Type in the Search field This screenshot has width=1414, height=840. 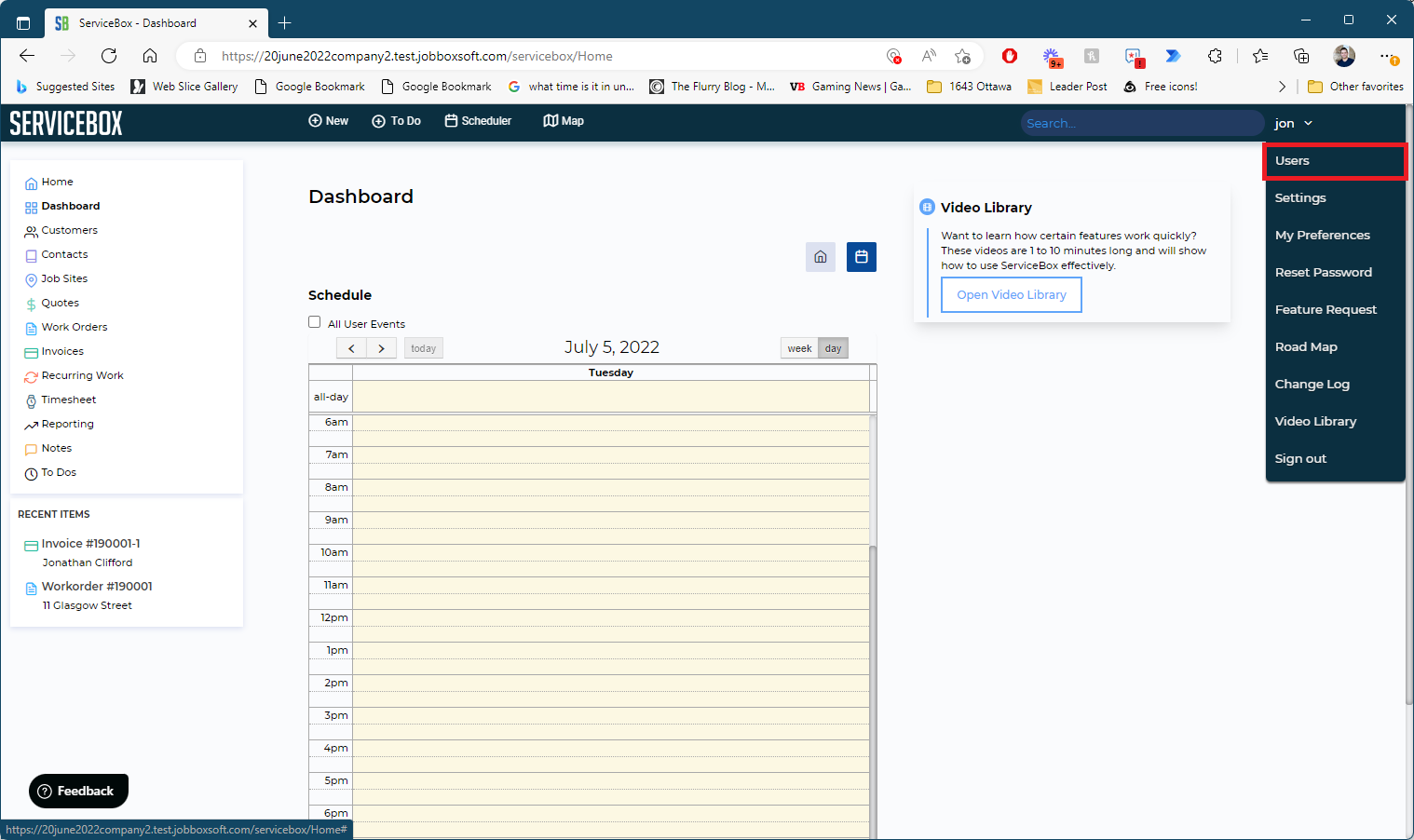tap(1142, 123)
